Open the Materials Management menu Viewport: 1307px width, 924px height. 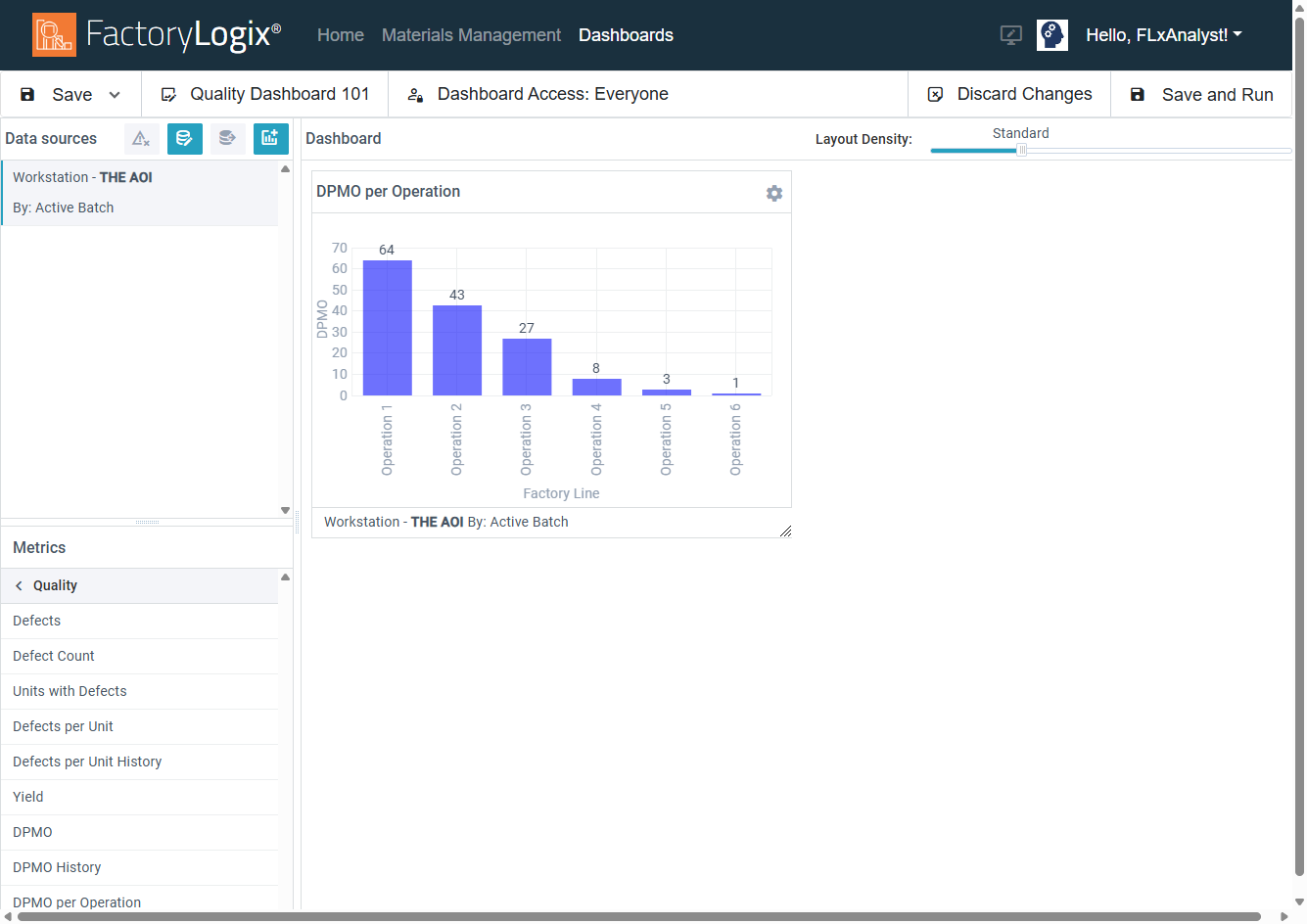[471, 35]
